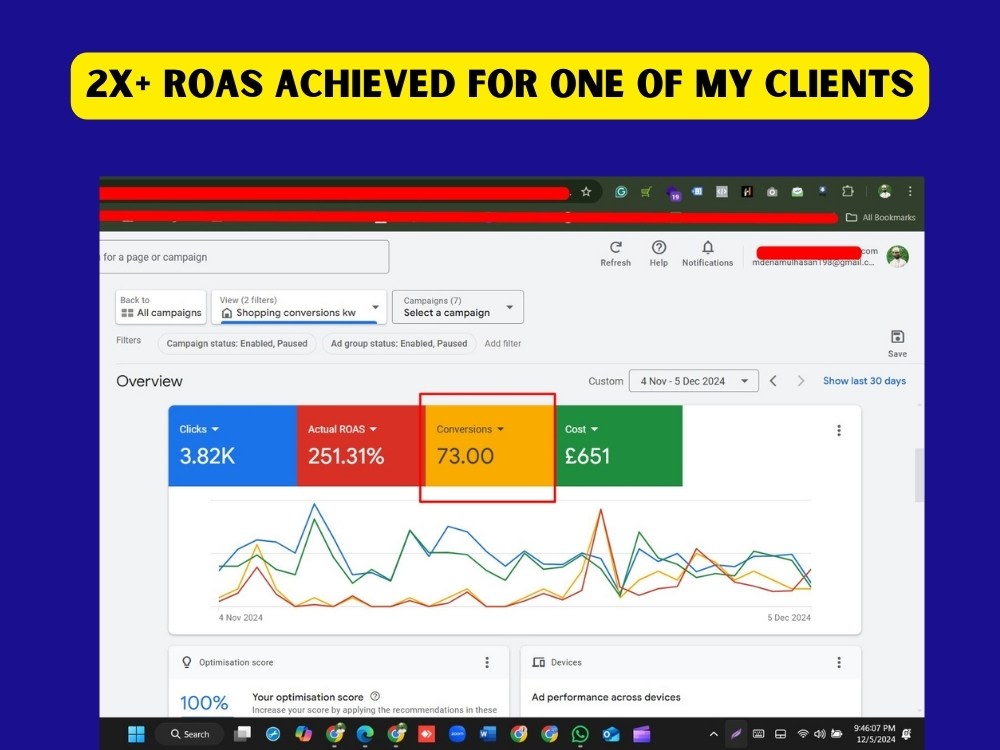Open the Help icon

(659, 247)
